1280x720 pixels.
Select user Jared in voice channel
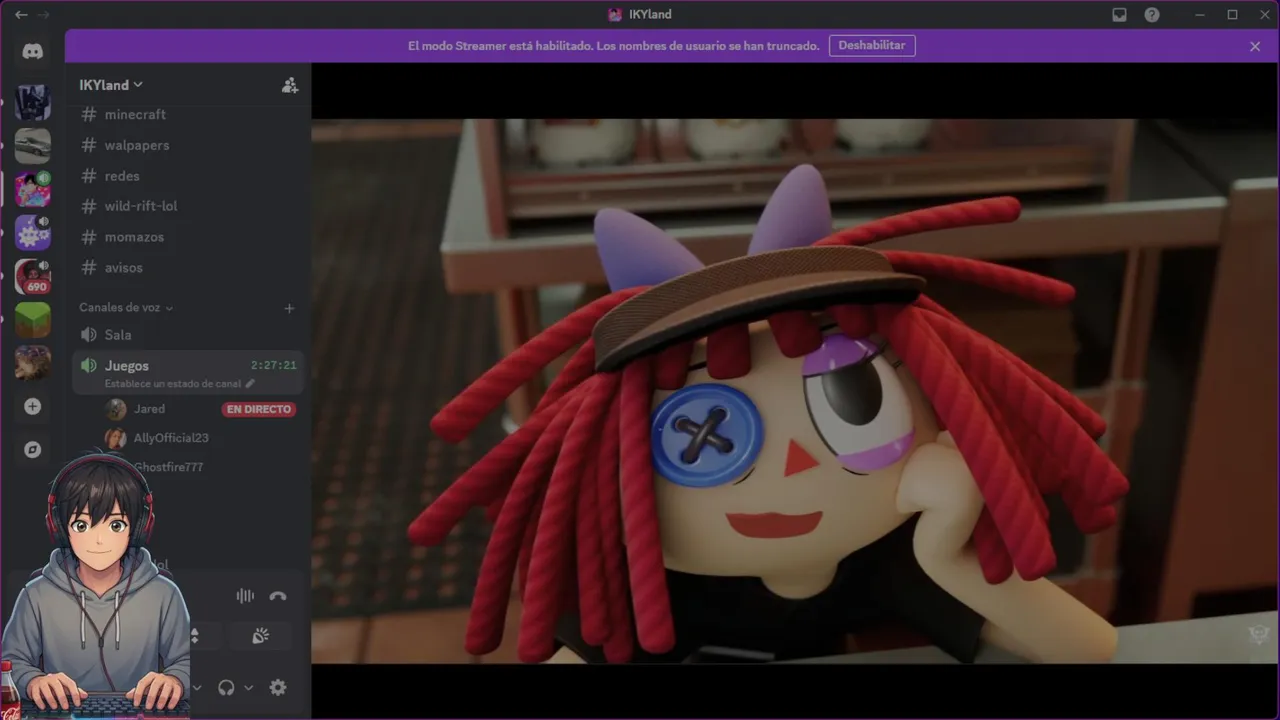click(149, 409)
